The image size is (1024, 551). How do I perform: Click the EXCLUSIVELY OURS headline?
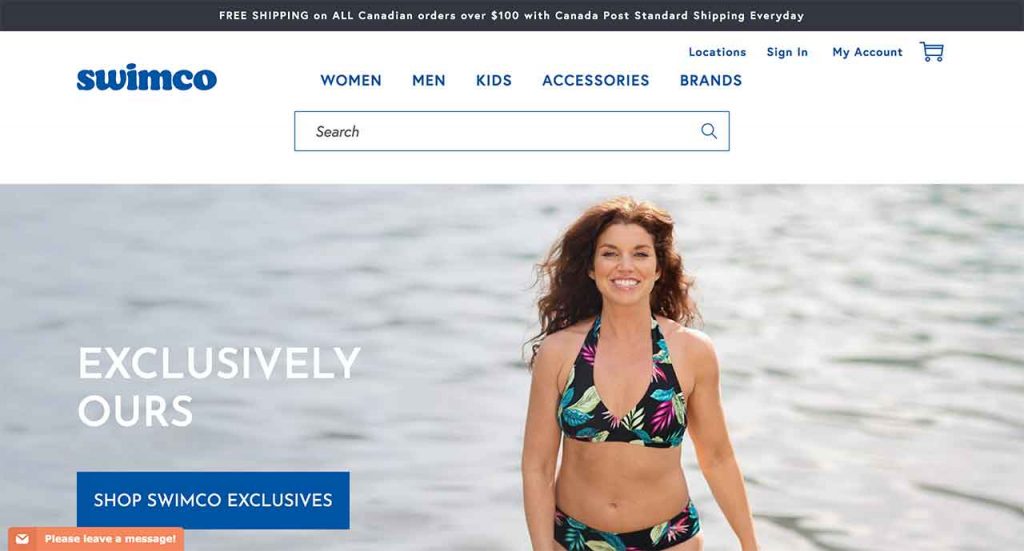point(219,386)
